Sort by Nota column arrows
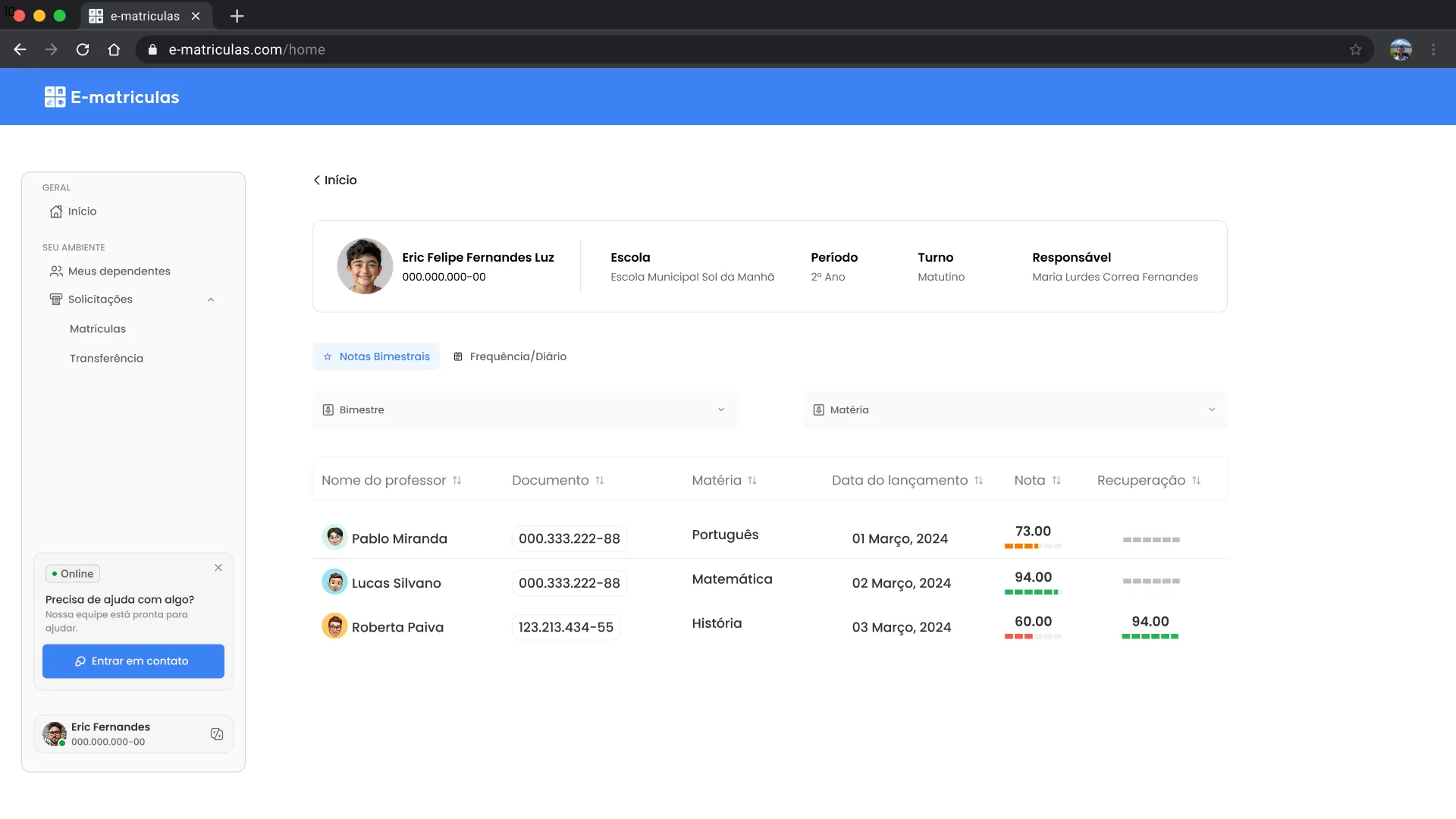Viewport: 1456px width, 819px height. [x=1056, y=481]
